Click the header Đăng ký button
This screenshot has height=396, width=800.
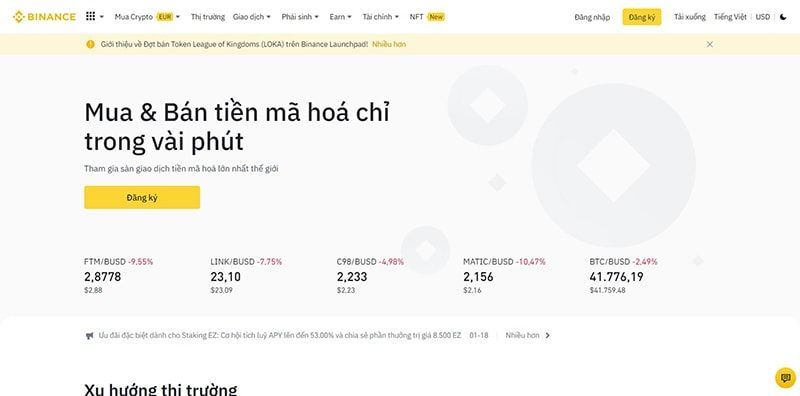click(x=642, y=17)
